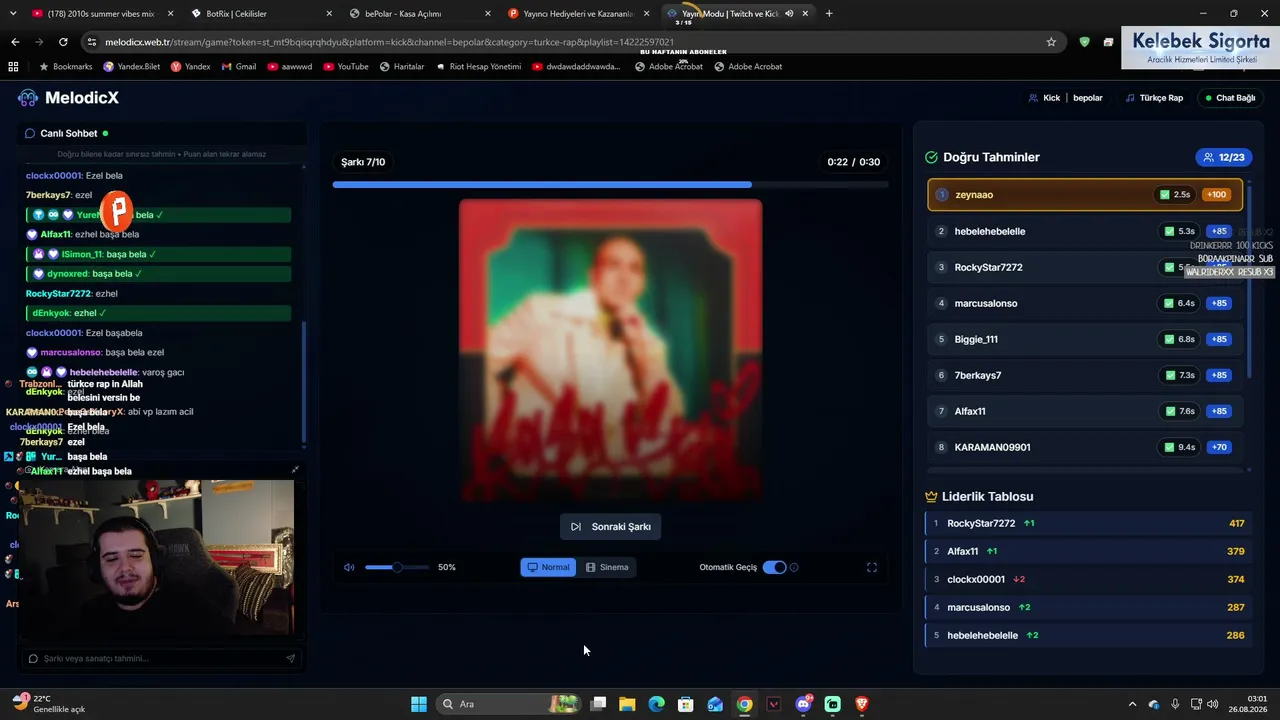Mute the tab via speaker icon on Yayın Modu tab
The height and width of the screenshot is (720, 1280).
[789, 14]
